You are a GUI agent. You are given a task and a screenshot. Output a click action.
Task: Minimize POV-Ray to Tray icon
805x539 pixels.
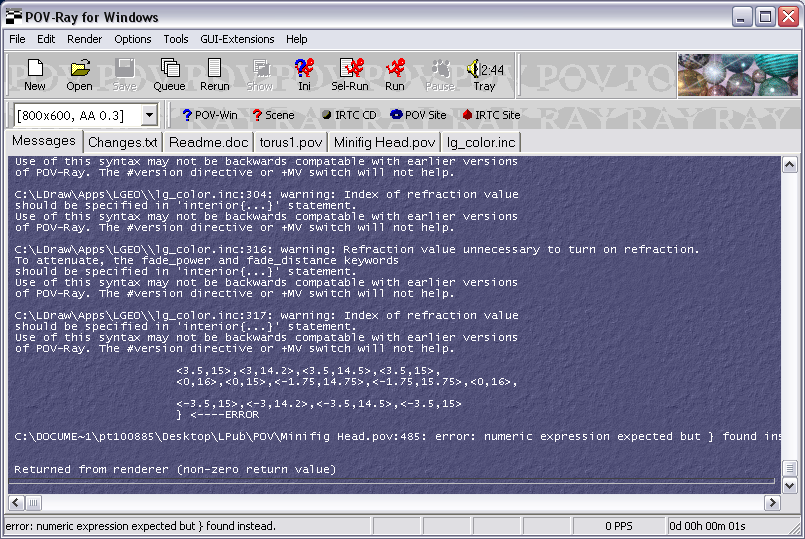tap(484, 75)
